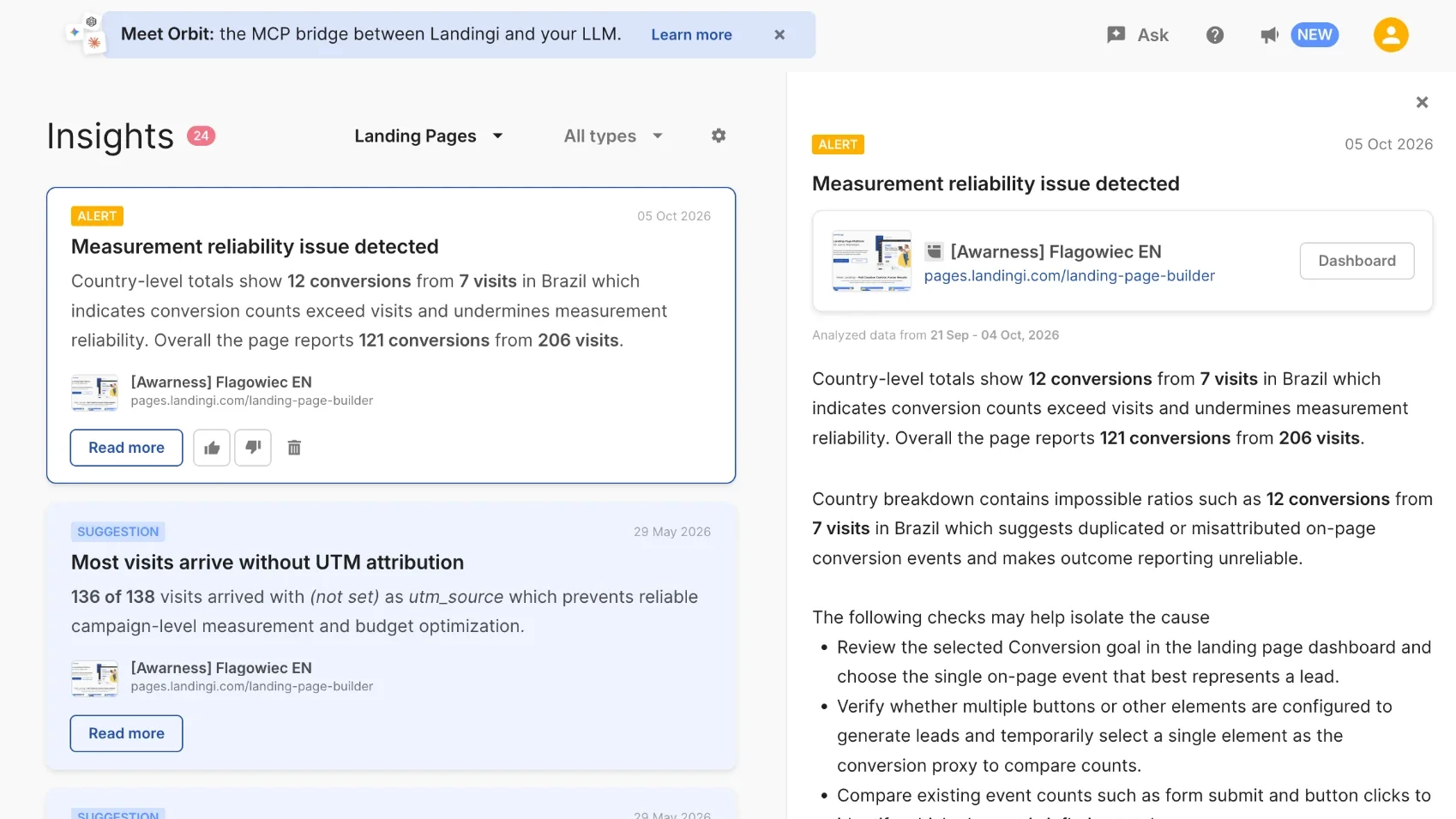
Task: Click '[Awarness] Flagowiec EN' in the detail panel
Action: [x=1056, y=252]
